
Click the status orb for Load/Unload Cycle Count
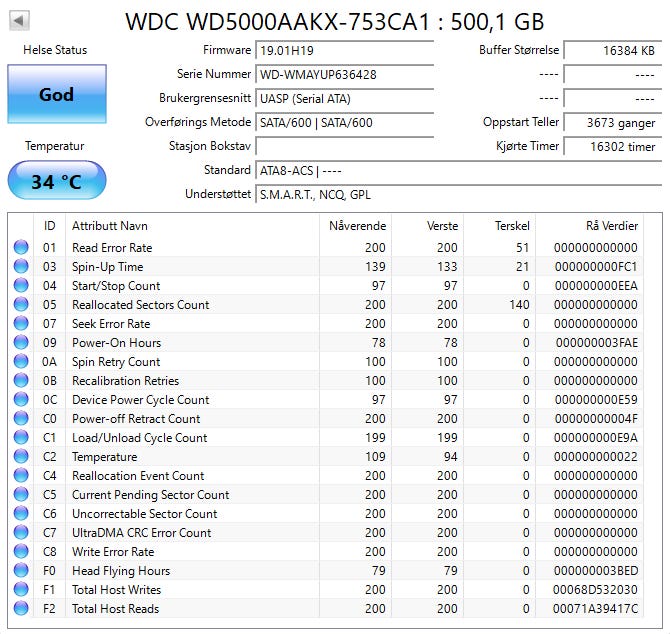21,437
